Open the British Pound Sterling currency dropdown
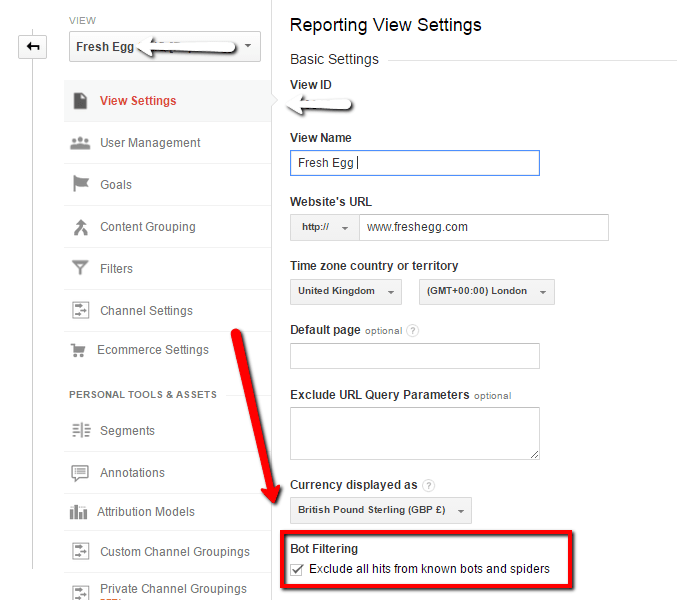 (380, 510)
